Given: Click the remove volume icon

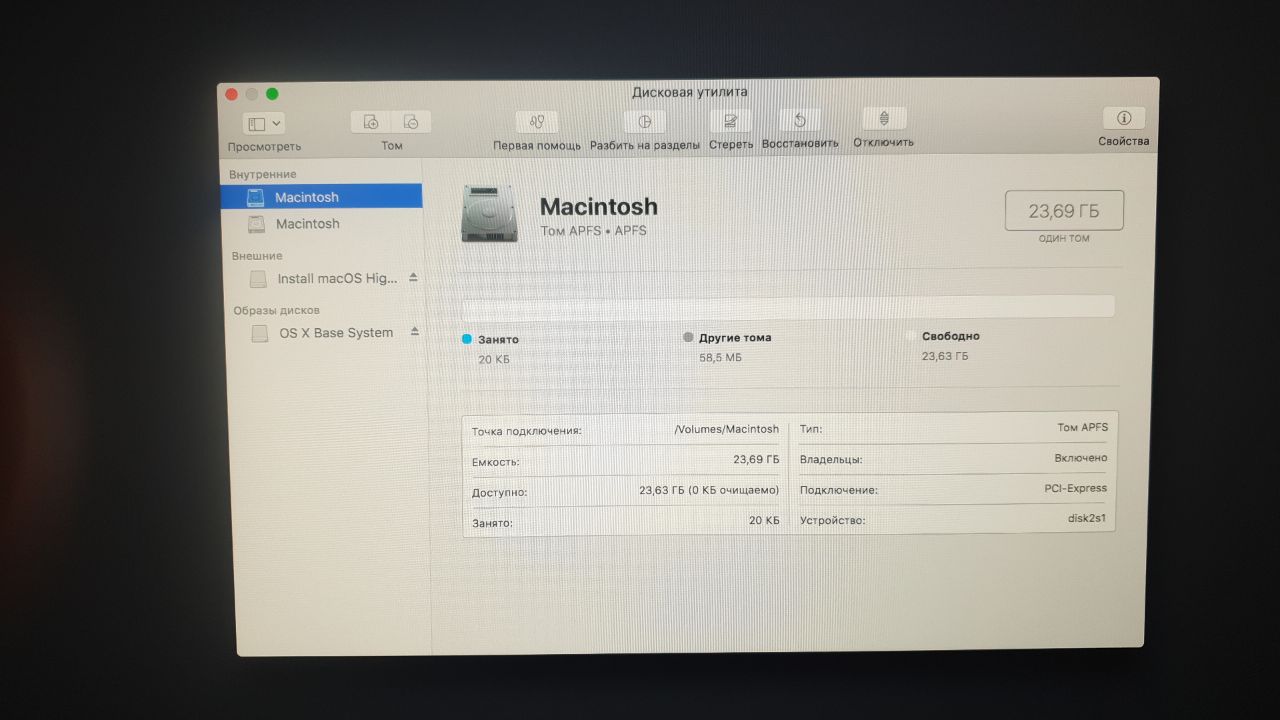Looking at the screenshot, I should click(x=411, y=122).
